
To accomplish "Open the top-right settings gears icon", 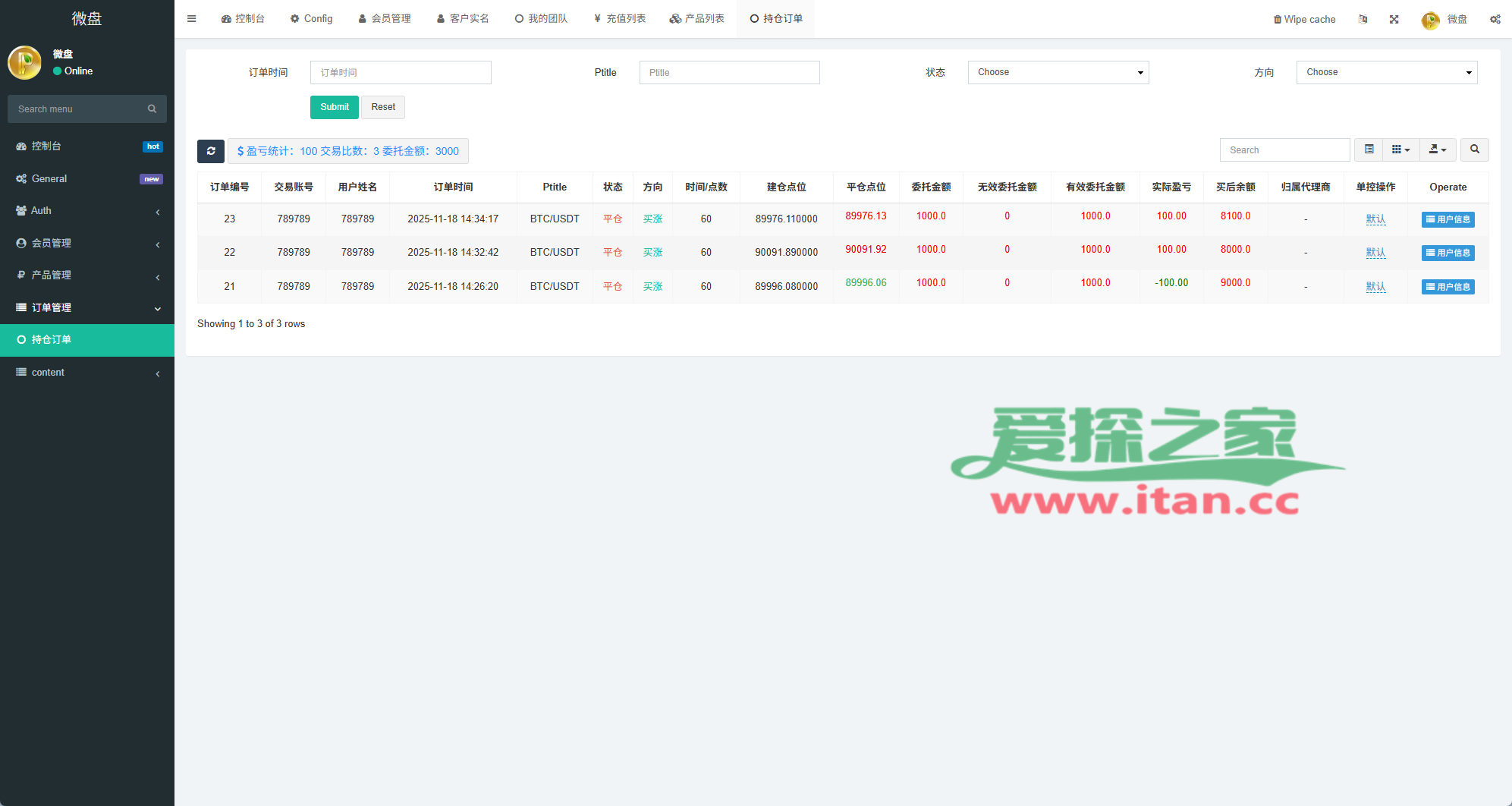I will click(1495, 19).
